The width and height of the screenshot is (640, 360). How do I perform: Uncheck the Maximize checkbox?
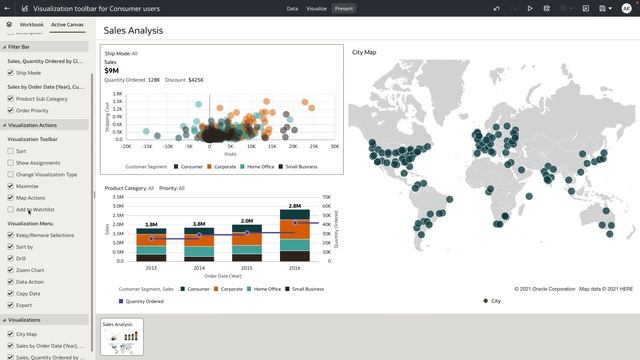coord(11,186)
